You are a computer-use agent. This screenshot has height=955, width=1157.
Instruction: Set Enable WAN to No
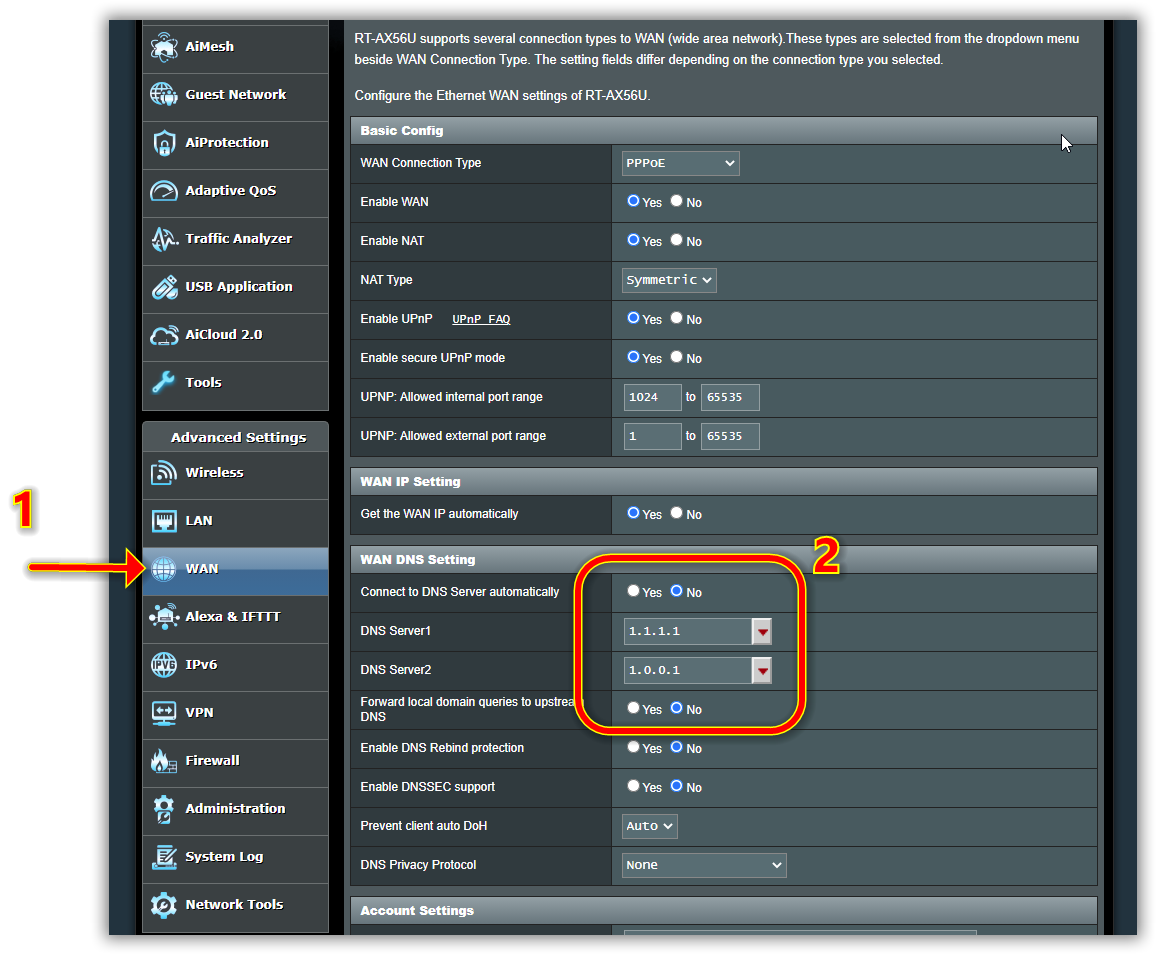[677, 201]
